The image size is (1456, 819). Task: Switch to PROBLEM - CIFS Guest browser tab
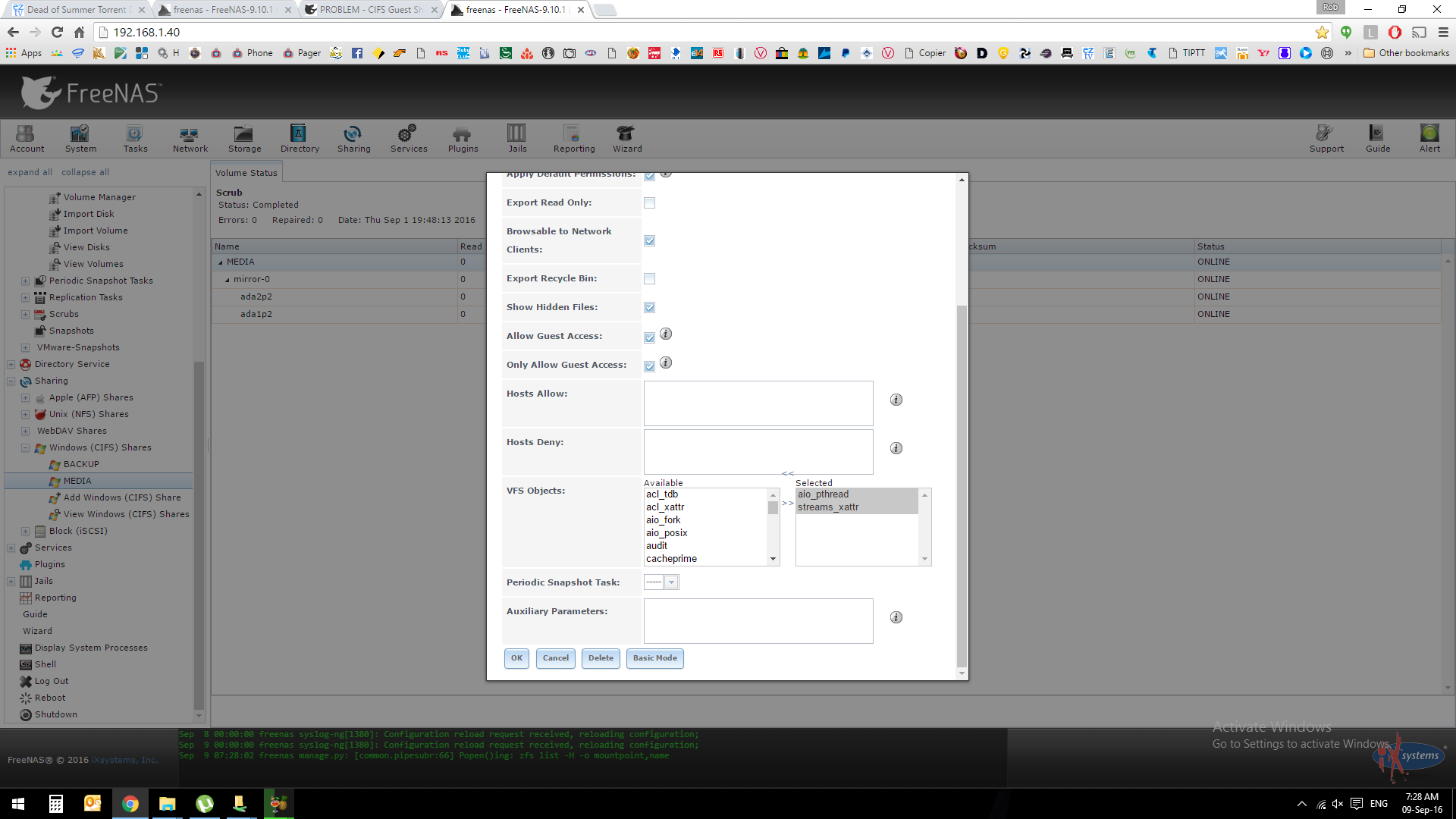(x=372, y=10)
